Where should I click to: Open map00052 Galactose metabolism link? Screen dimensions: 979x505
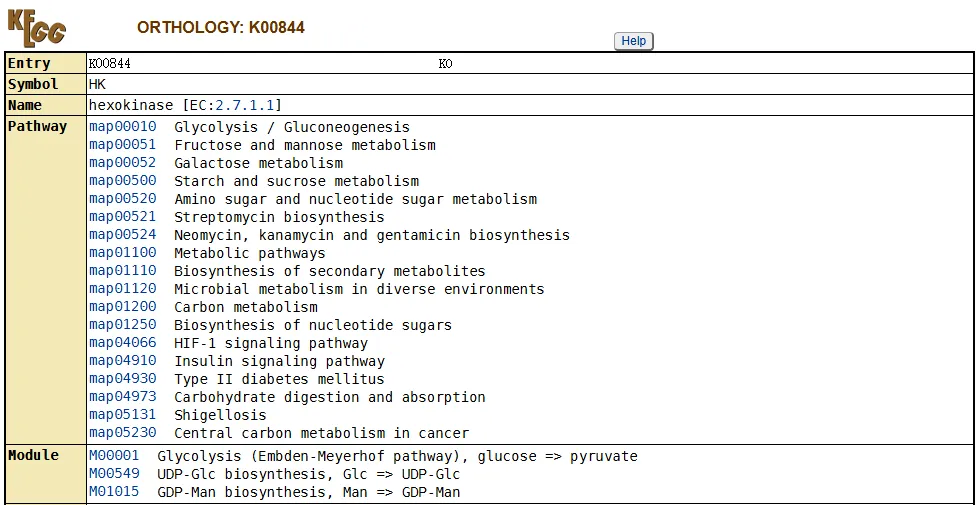coord(122,163)
